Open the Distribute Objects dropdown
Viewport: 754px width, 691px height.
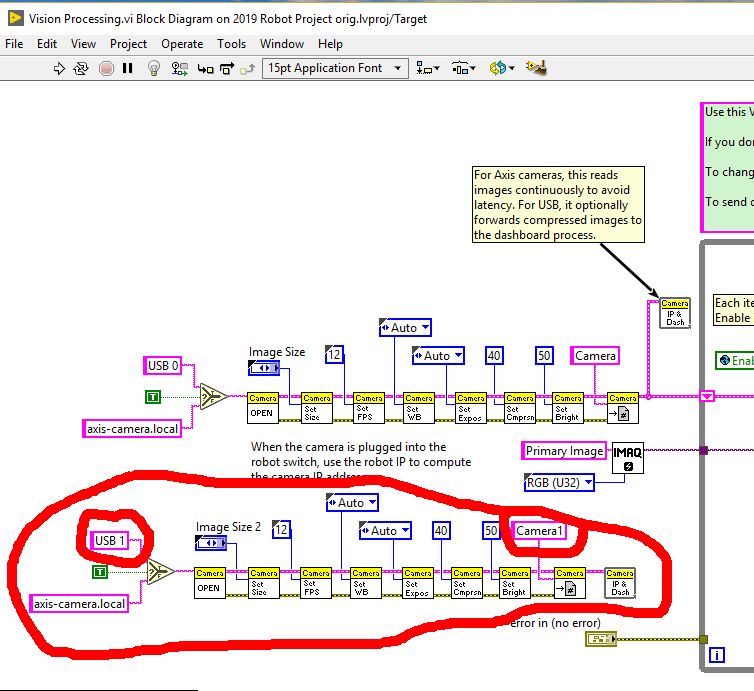point(464,68)
